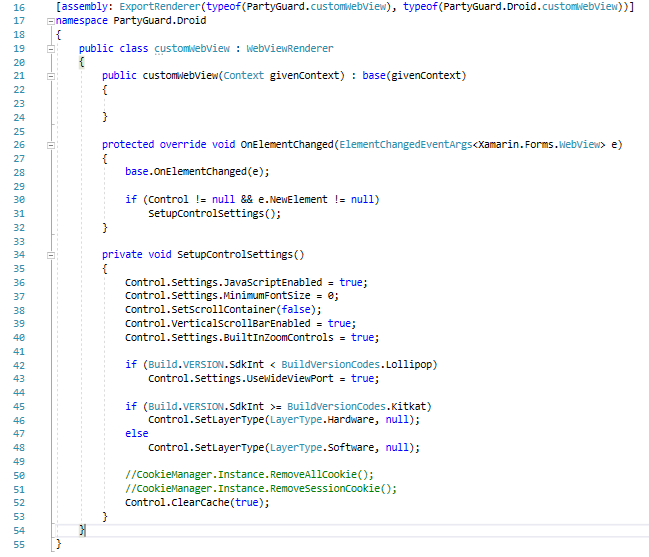The image size is (649, 557).
Task: Collapse the SetupControlSettings method block
Action: click(x=50, y=255)
